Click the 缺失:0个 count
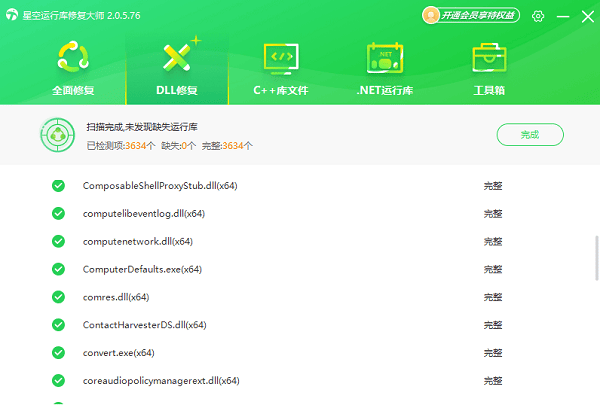Screen dimensions: 600x411 click(179, 146)
